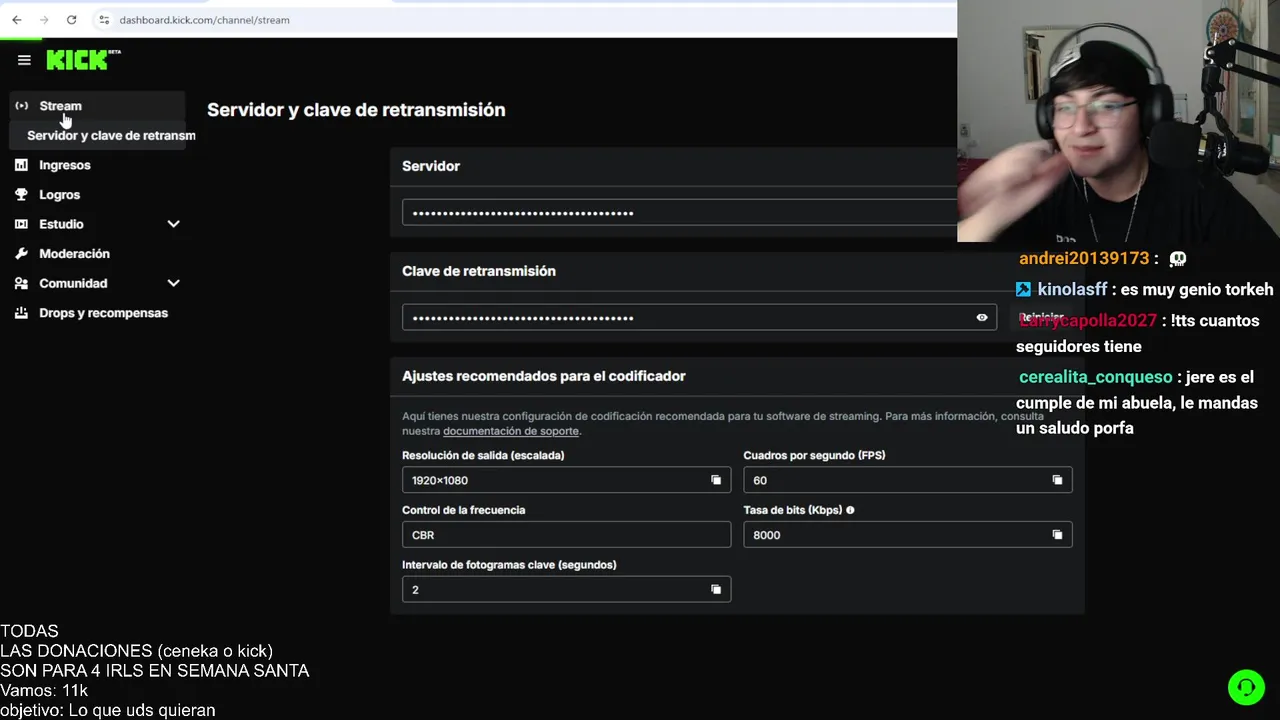Click the Servidor y clave de retransmisión page title
Viewport: 1280px width, 720px height.
[x=356, y=110]
